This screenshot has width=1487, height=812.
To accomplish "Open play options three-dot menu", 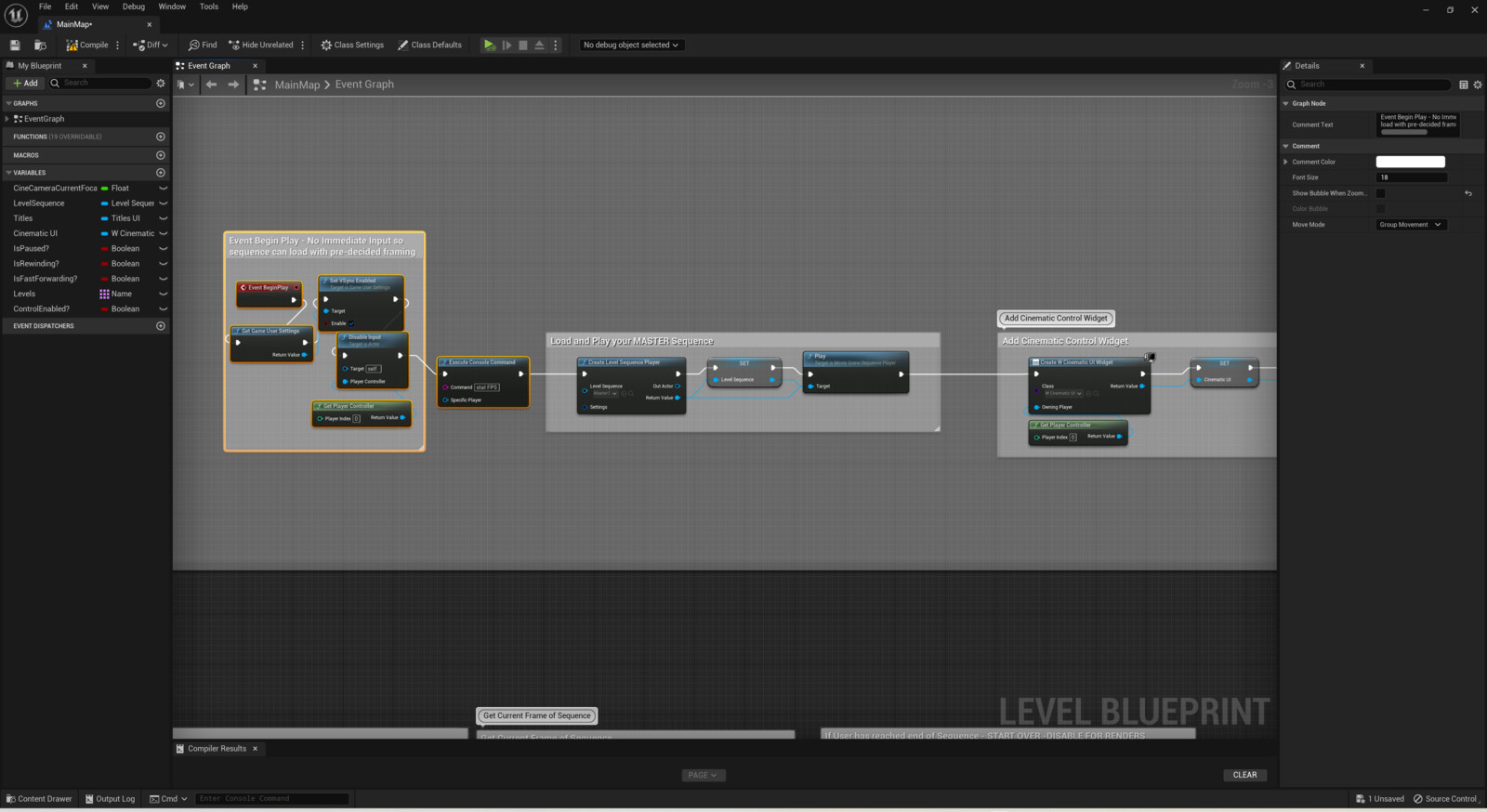I will [x=556, y=45].
